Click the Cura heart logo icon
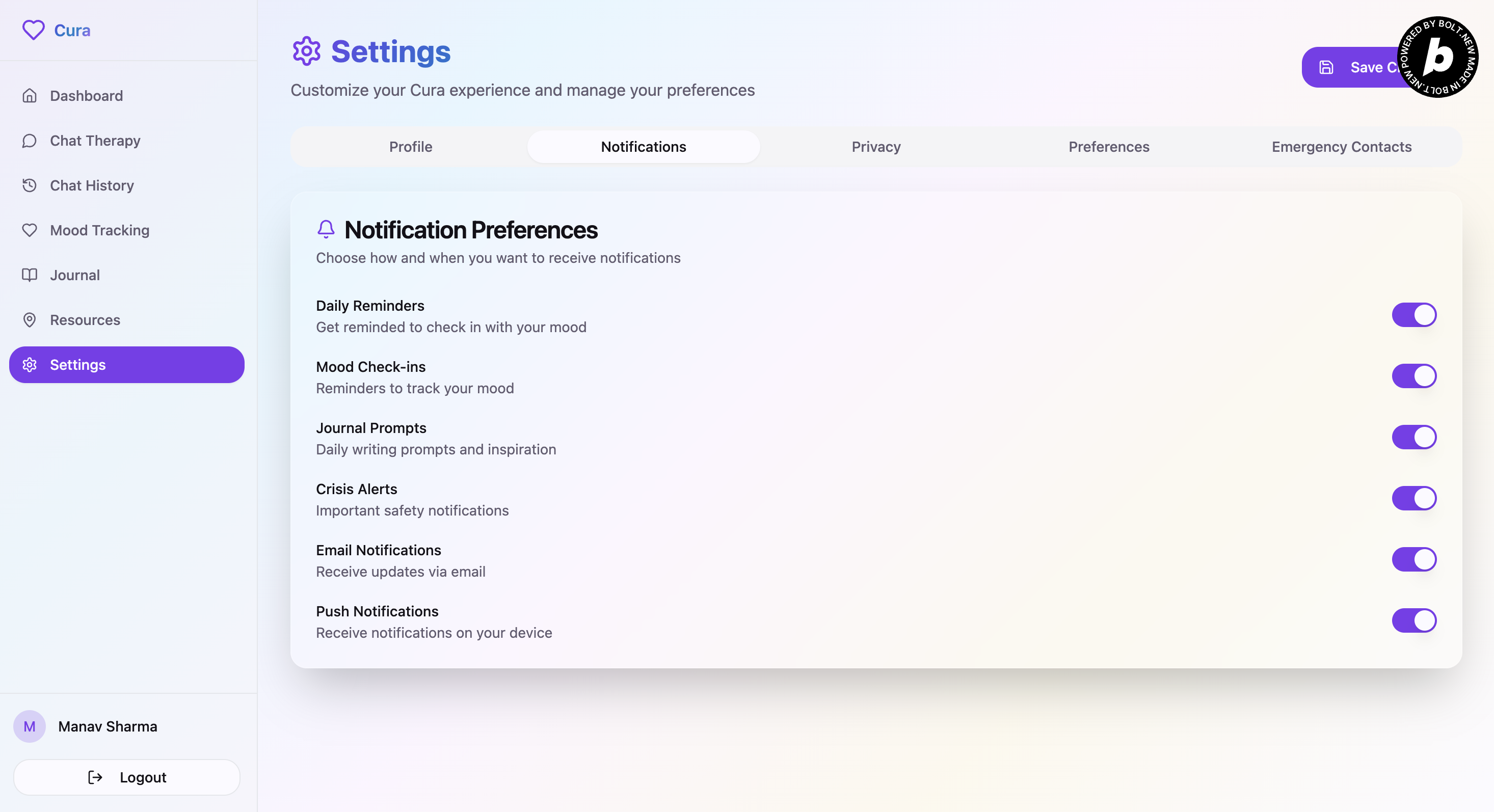Viewport: 1494px width, 812px height. click(33, 30)
